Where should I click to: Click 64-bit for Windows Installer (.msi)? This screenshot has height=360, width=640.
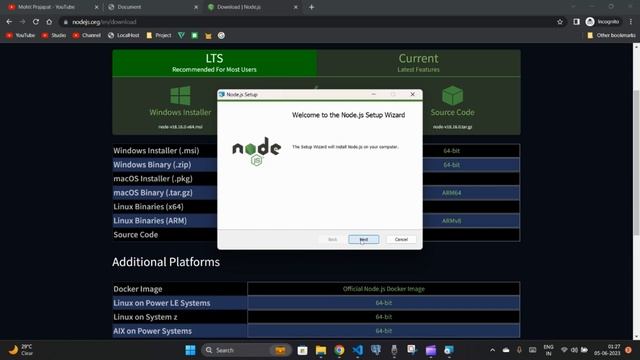coord(451,151)
